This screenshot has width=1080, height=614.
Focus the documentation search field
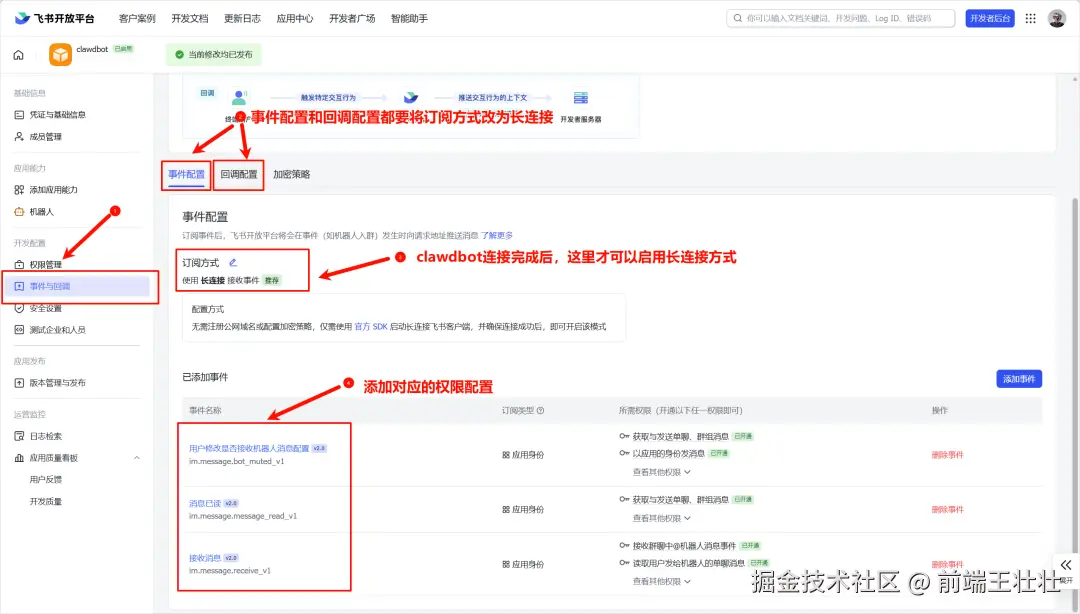point(840,19)
